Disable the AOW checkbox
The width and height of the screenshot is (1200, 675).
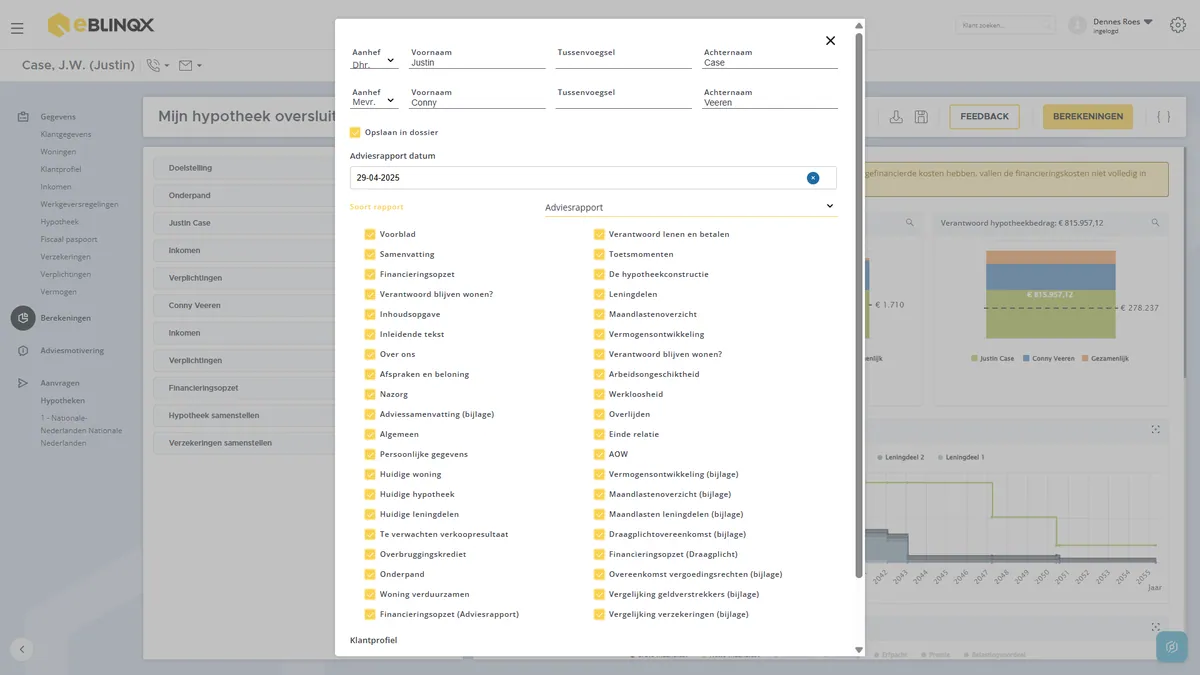tap(599, 454)
